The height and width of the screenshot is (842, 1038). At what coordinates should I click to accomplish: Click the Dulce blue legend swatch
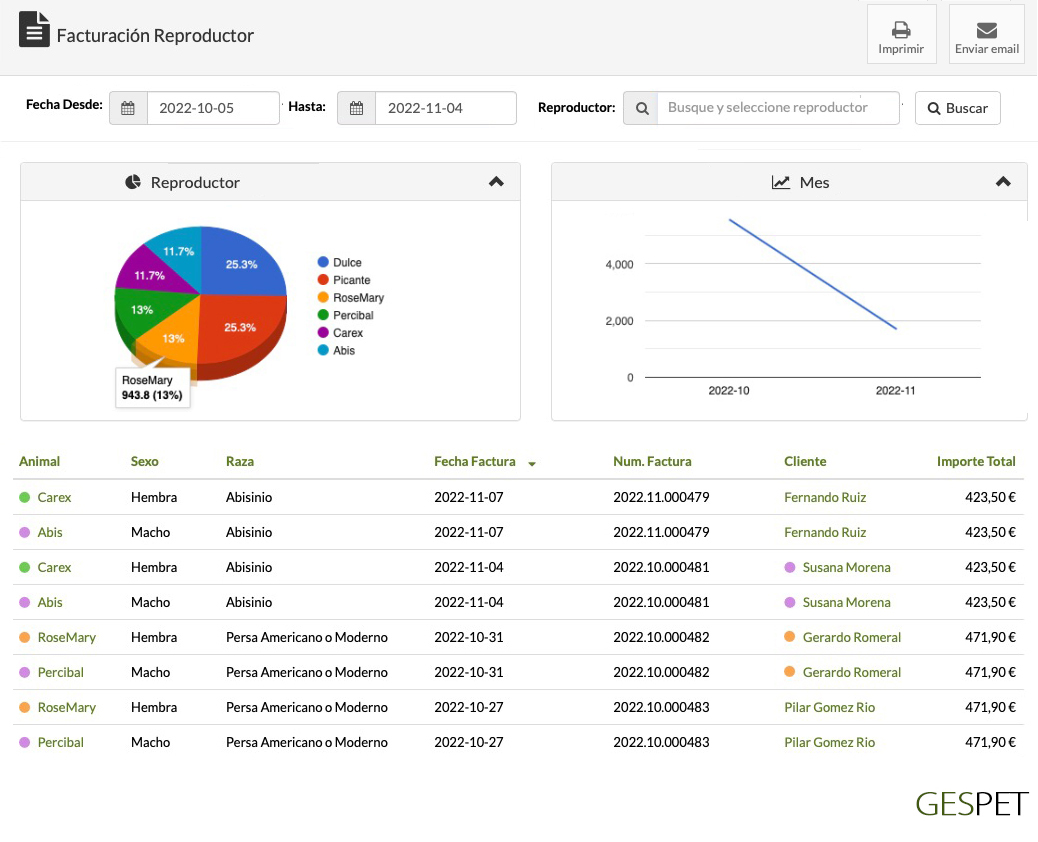click(x=323, y=263)
